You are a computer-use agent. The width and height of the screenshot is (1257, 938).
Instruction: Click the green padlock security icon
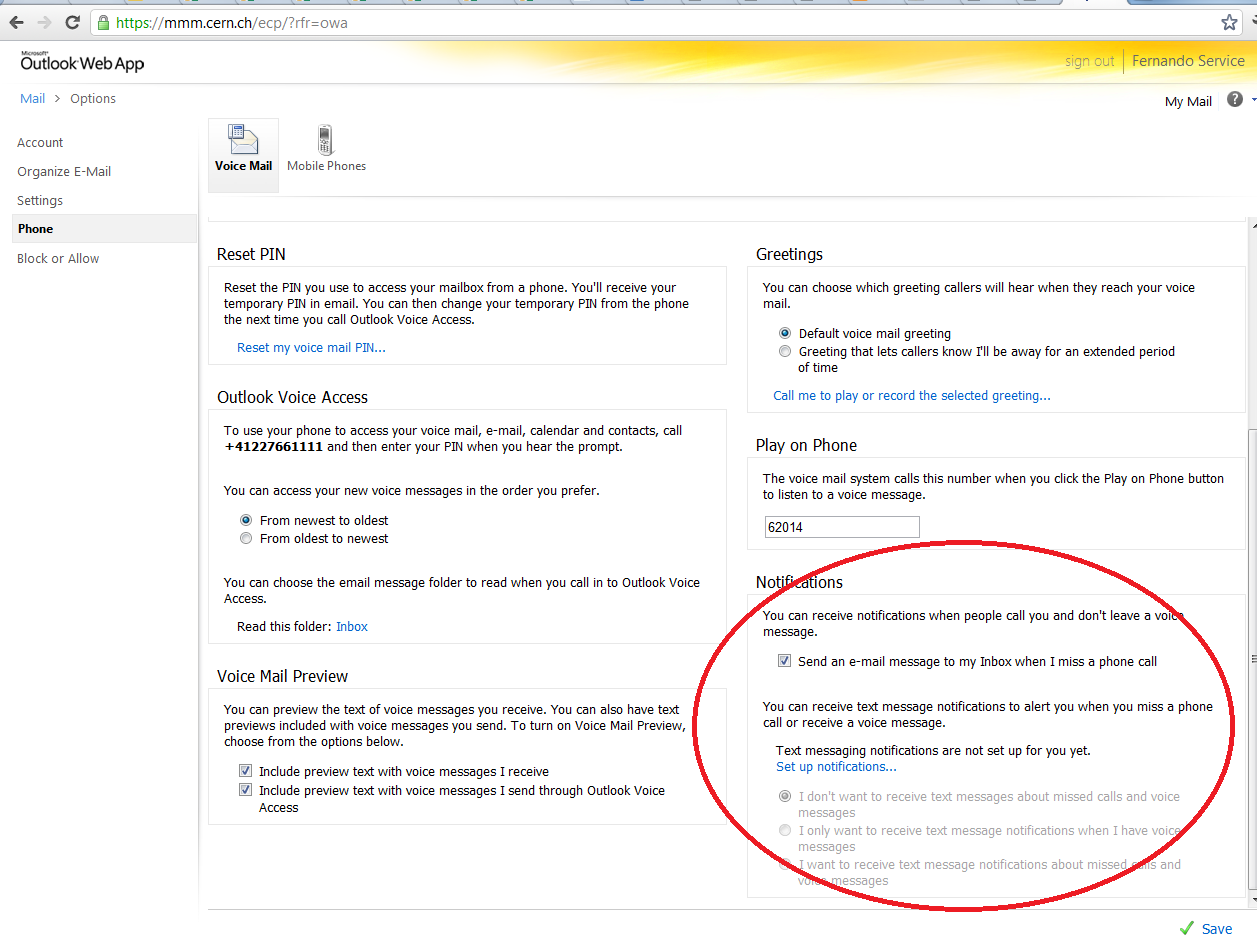(x=103, y=22)
